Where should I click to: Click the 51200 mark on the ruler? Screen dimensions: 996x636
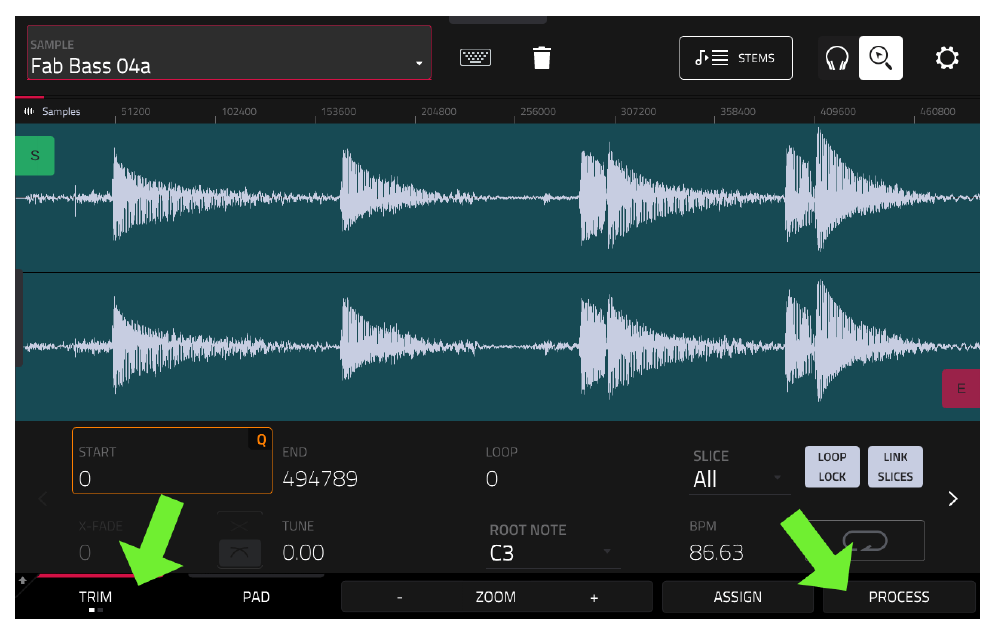pos(135,112)
